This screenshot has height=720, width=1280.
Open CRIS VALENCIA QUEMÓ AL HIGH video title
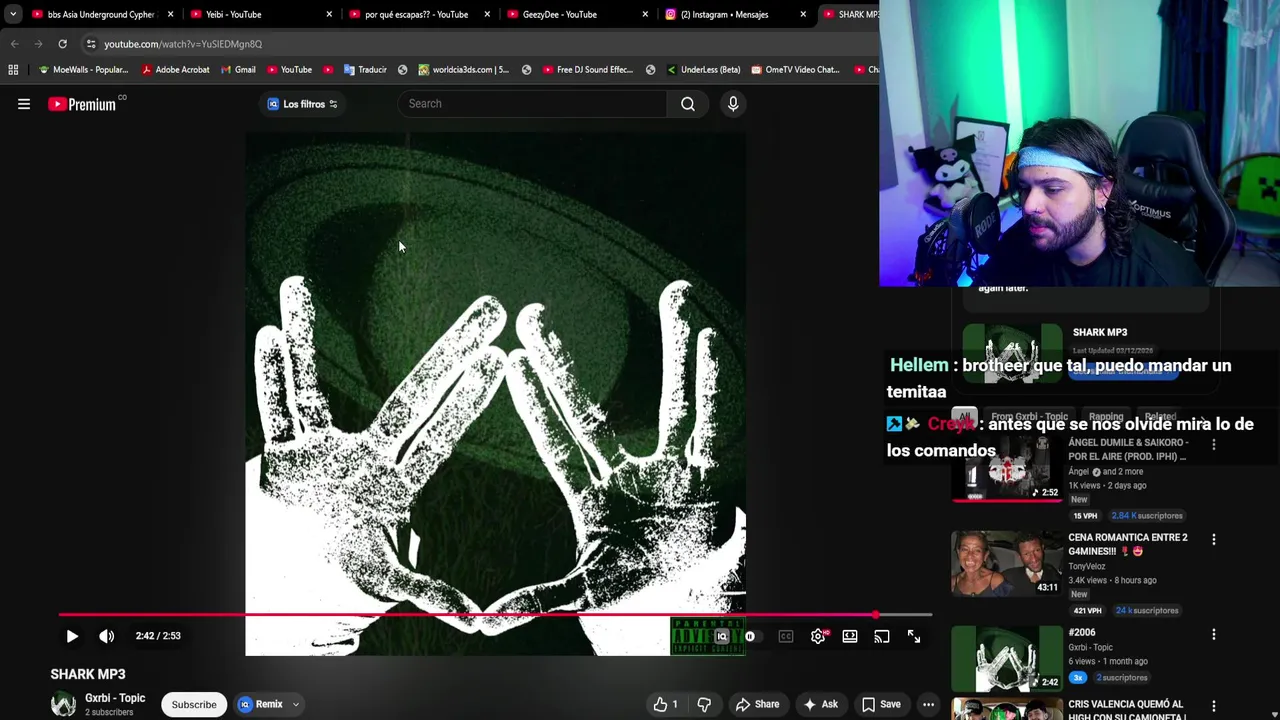1126,710
